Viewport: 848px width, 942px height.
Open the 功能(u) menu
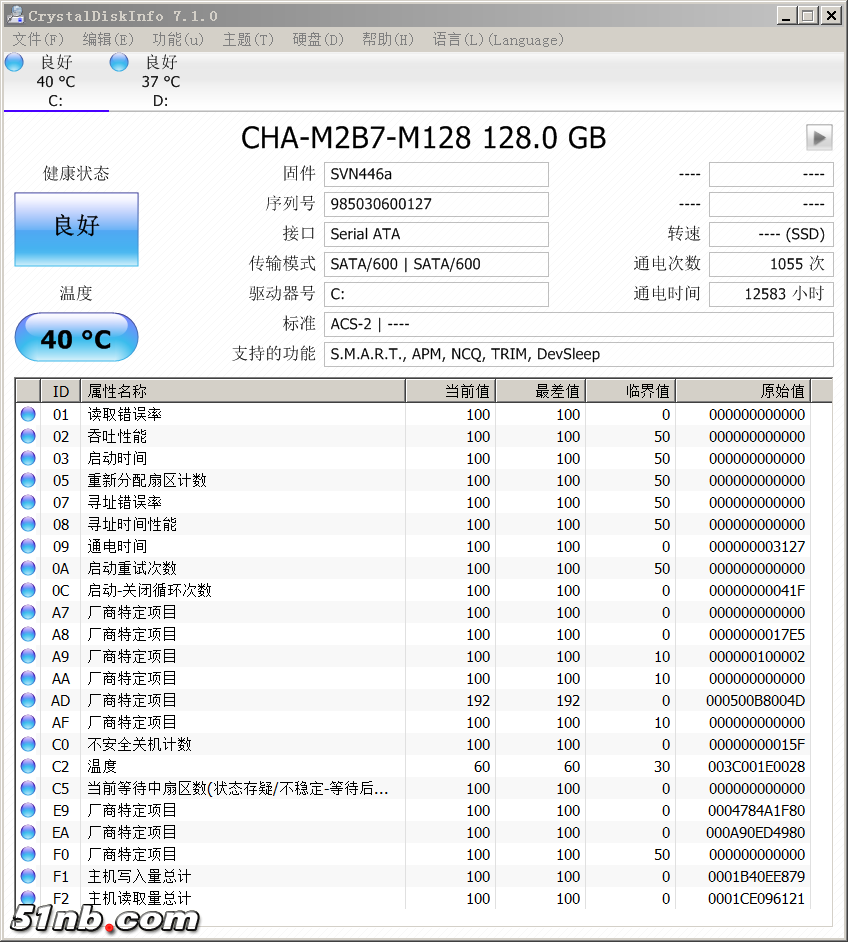pos(177,40)
